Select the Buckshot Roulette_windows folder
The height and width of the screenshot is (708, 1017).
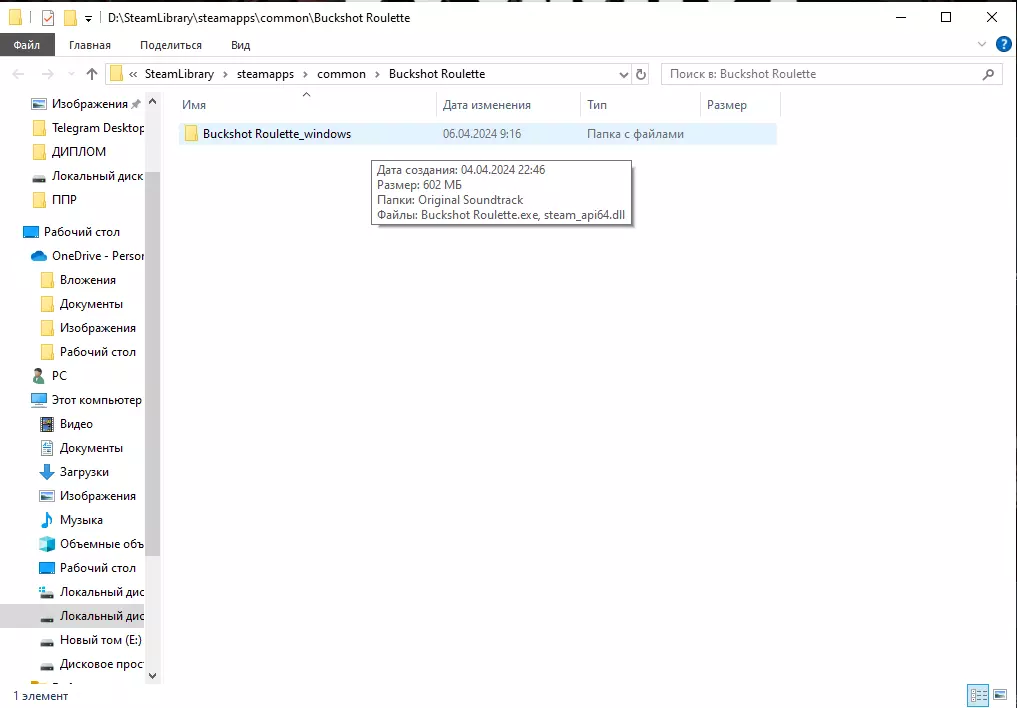(477, 134)
